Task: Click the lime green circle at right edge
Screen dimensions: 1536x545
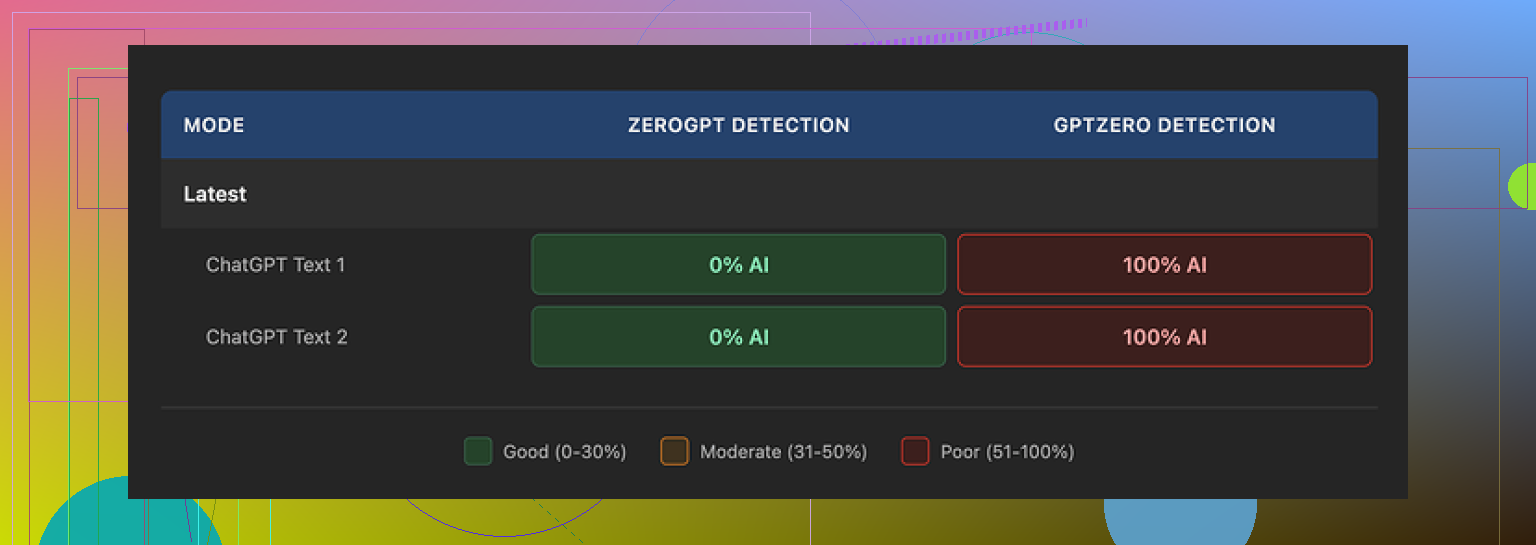Action: (x=1523, y=186)
